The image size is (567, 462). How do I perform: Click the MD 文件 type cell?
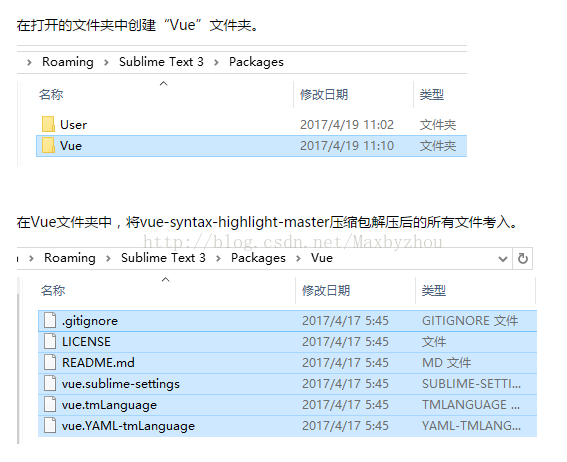coord(446,363)
